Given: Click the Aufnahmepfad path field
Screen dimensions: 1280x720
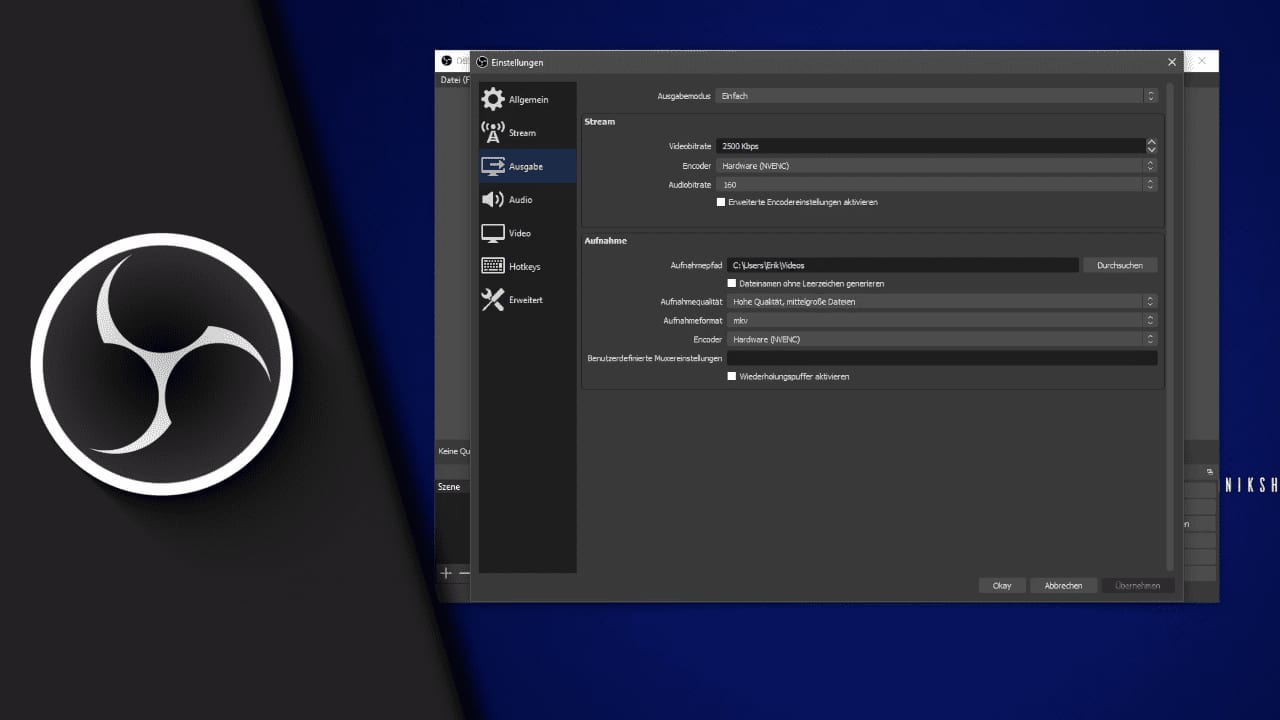Looking at the screenshot, I should click(903, 265).
